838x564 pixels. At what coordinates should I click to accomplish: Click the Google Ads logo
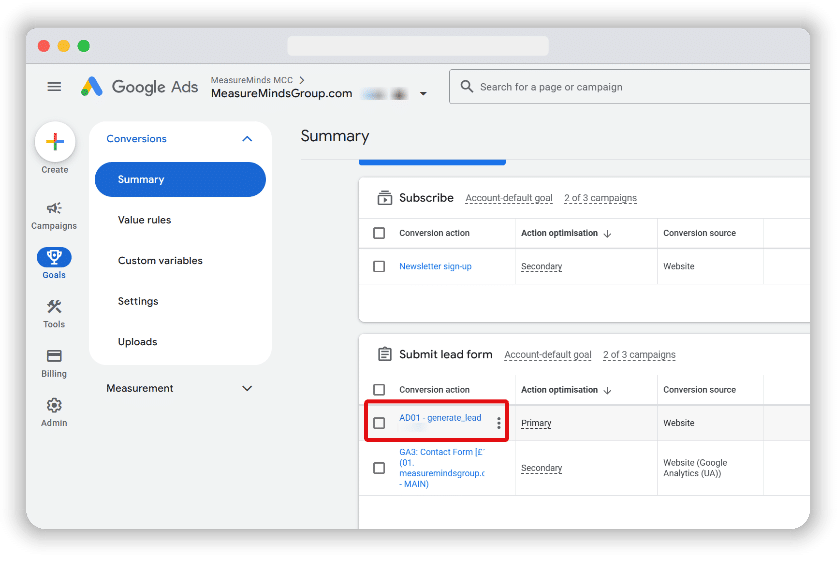tap(140, 87)
